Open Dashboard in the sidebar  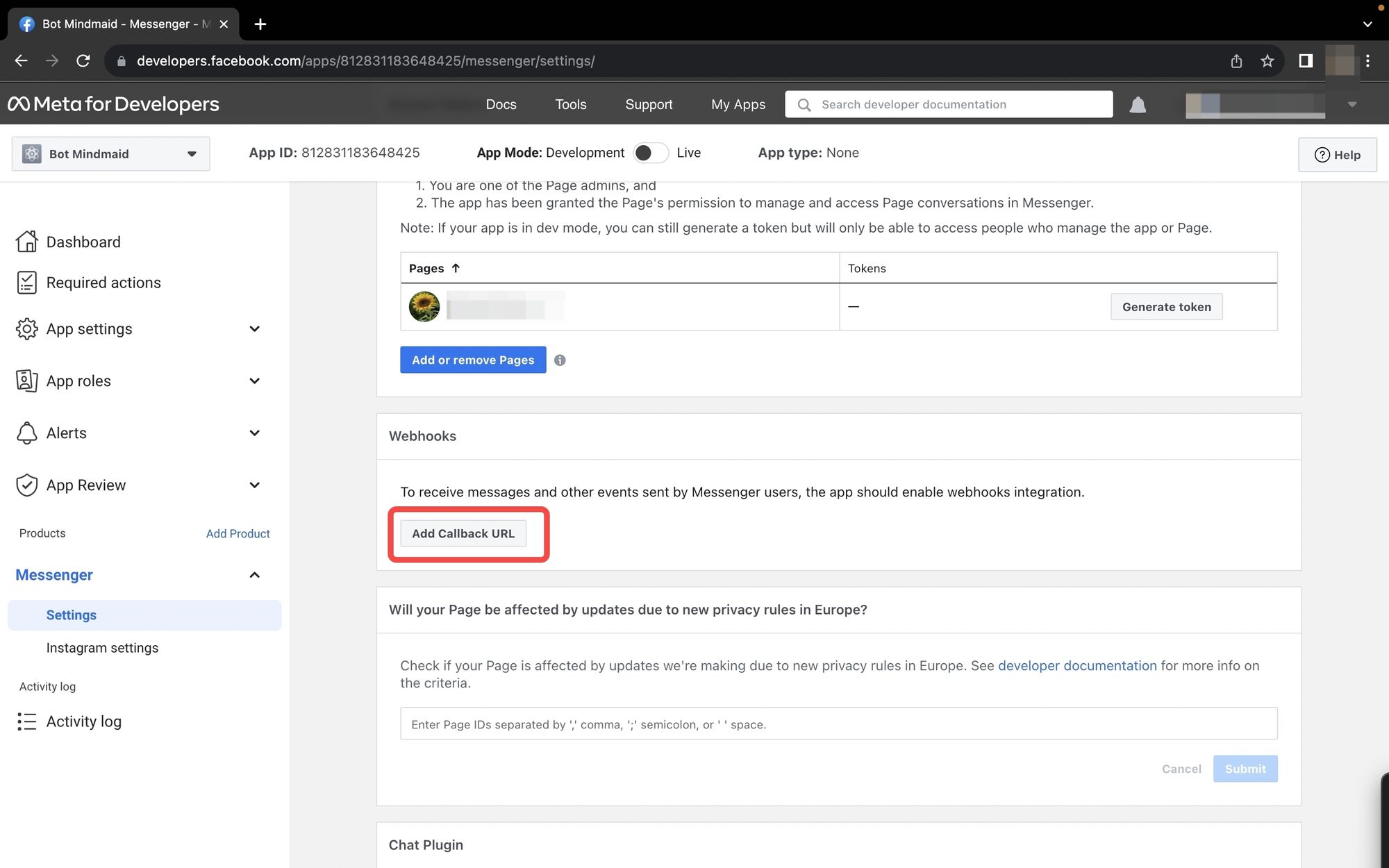point(83,242)
